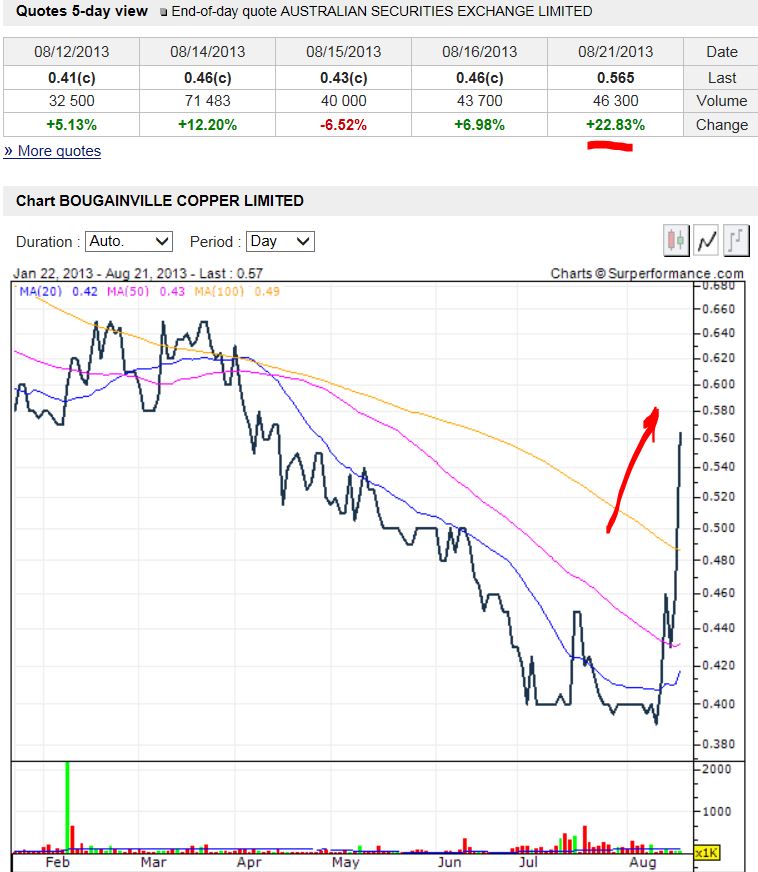Click the last price 0.43(c)
This screenshot has height=872, width=758.
point(344,78)
